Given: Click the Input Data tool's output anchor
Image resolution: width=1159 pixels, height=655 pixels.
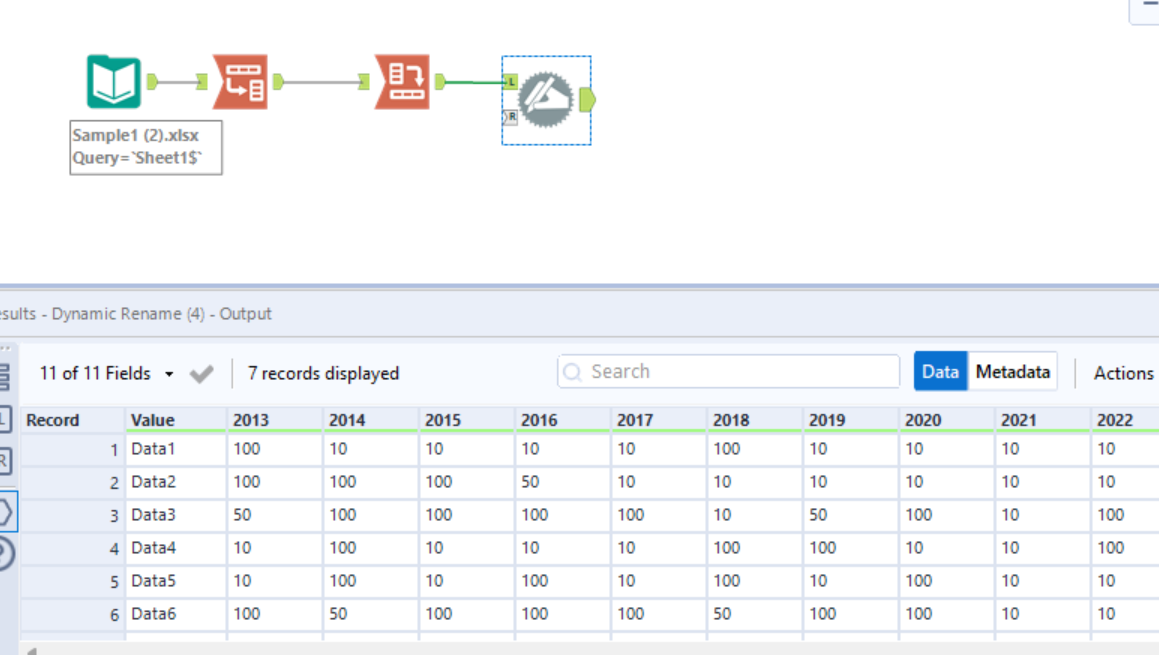Looking at the screenshot, I should (x=153, y=82).
